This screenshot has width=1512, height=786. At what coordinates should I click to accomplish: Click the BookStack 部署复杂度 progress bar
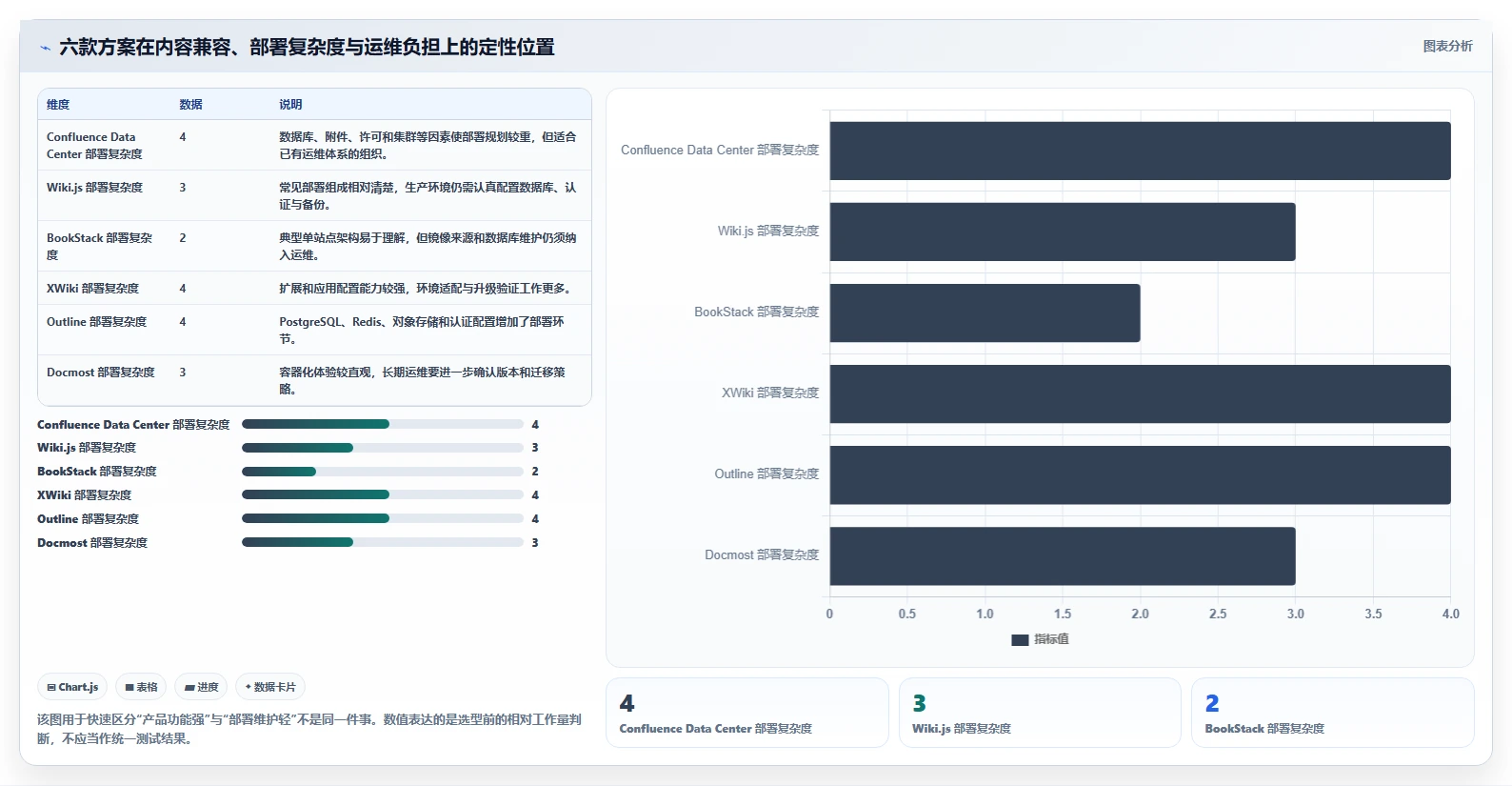(383, 472)
